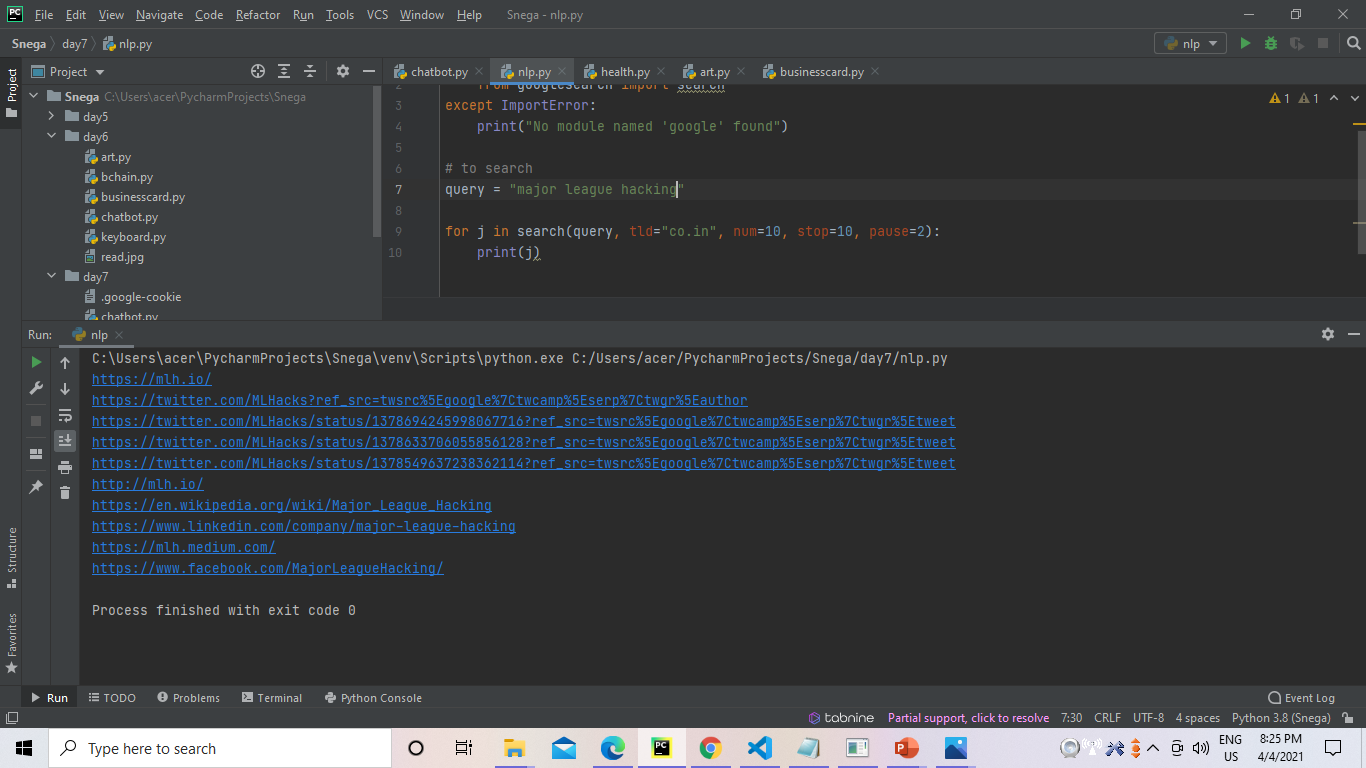Open UTF-8 encoding selector
Screen dimensions: 1366x768
[1148, 718]
